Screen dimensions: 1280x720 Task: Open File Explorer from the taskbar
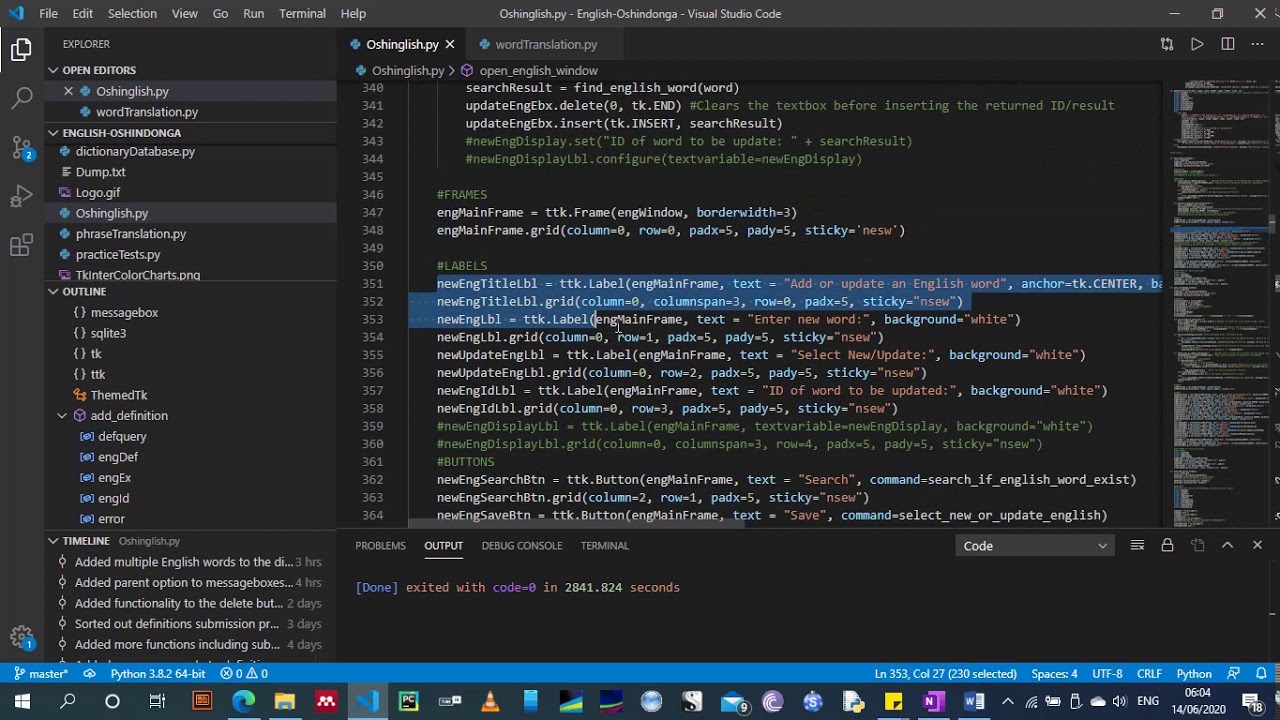click(285, 702)
